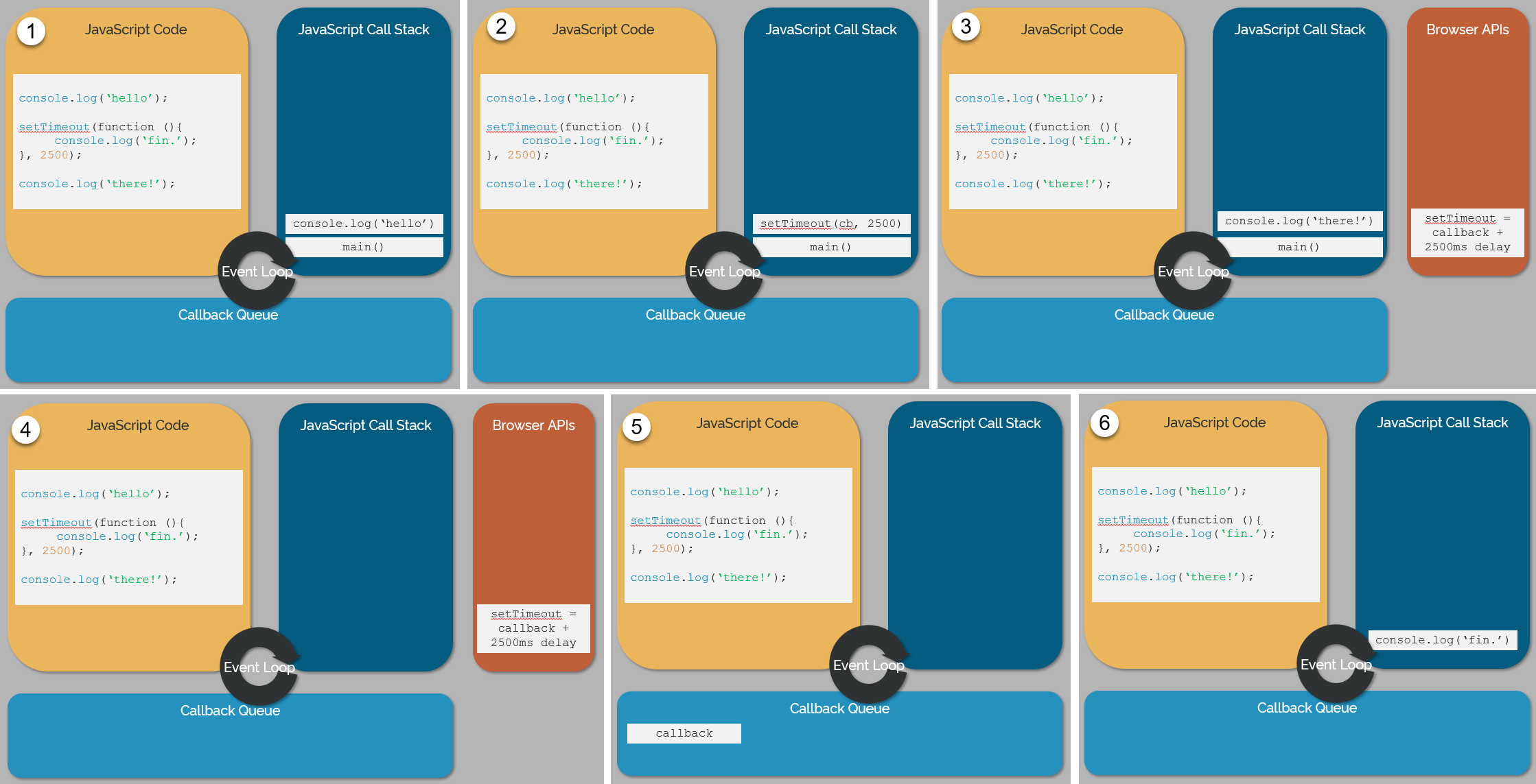
Task: Click the console.log('there!'); code line in panel 1
Action: 97,184
